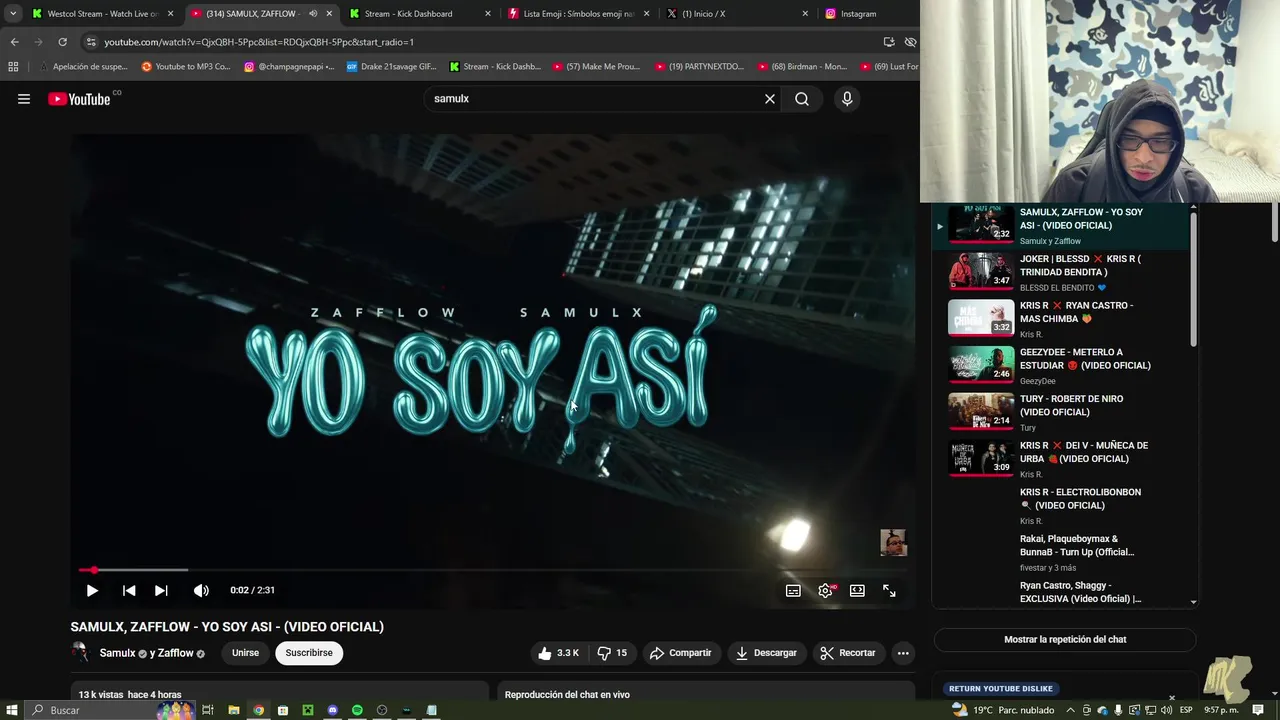Screen dimensions: 1280x720
Task: Play KRIS R x DEI V - MUÑECA DE URBA
Action: (x=1062, y=459)
